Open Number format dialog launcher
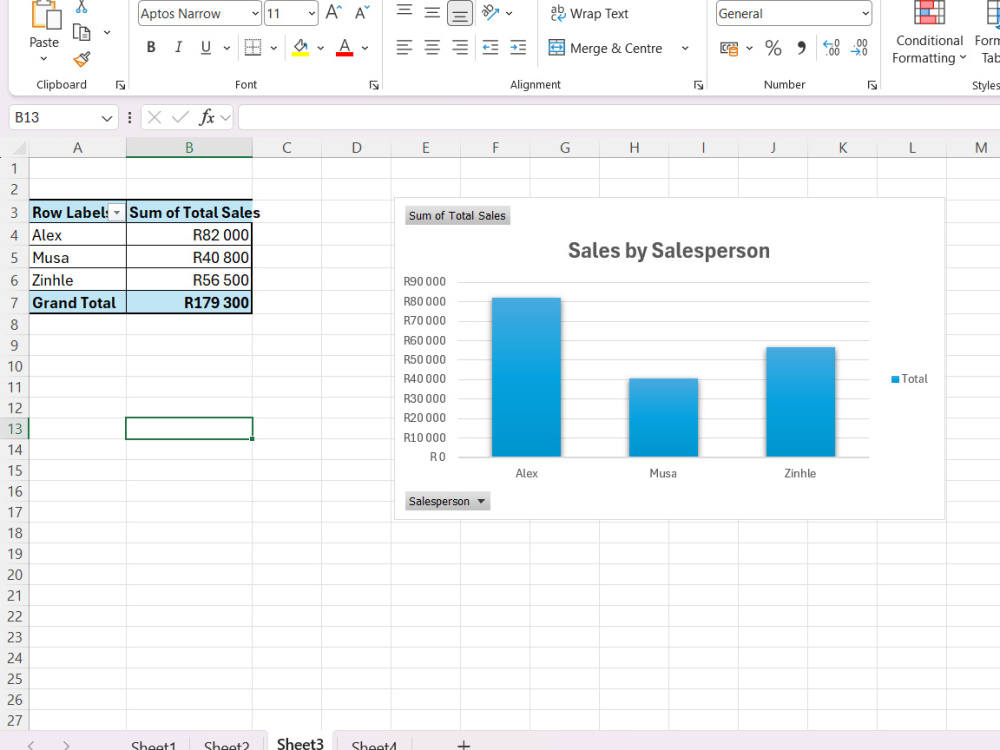This screenshot has width=1000, height=750. pyautogui.click(x=872, y=85)
